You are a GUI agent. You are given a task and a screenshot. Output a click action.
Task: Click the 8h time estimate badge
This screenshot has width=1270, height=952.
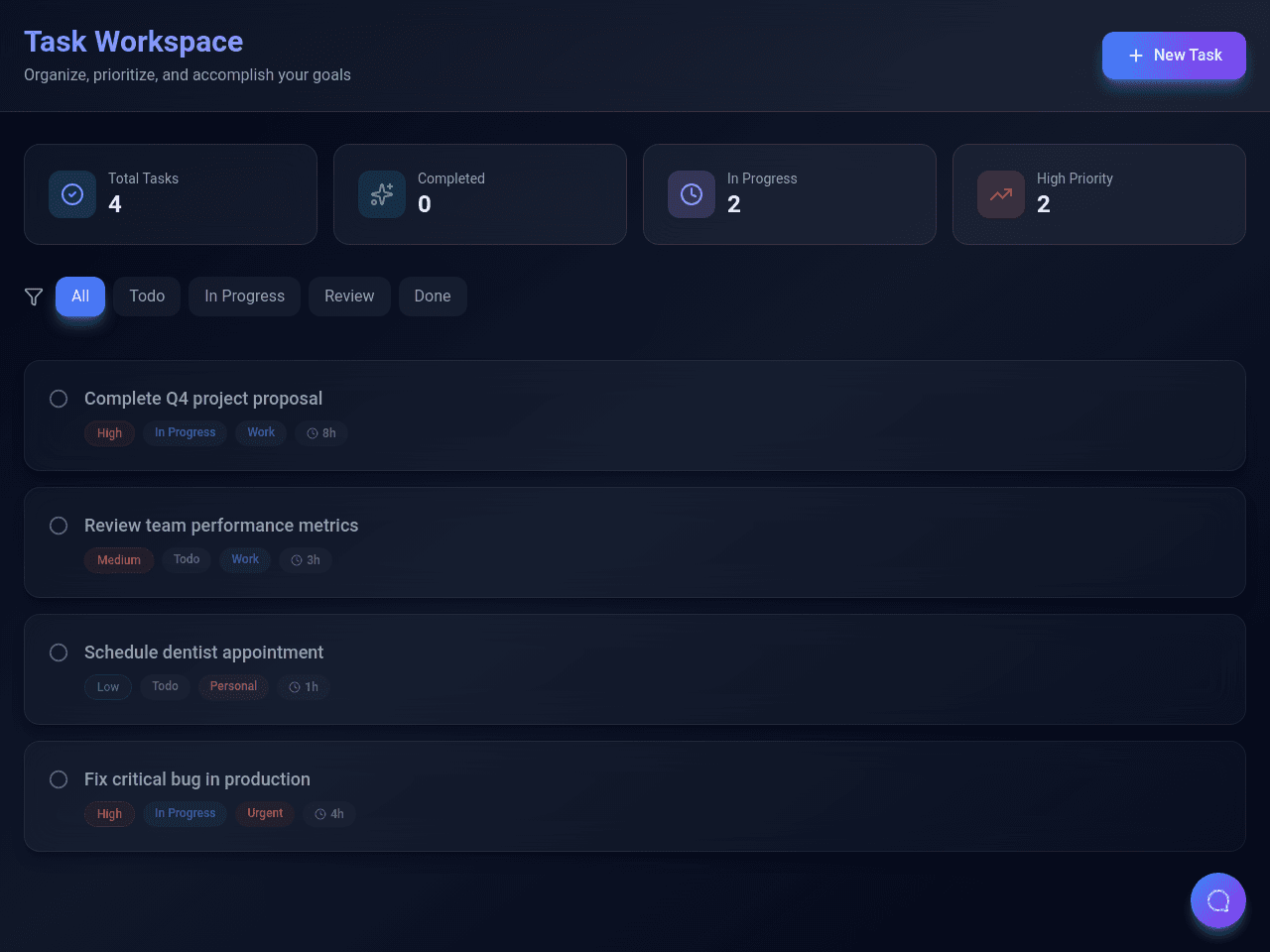321,433
